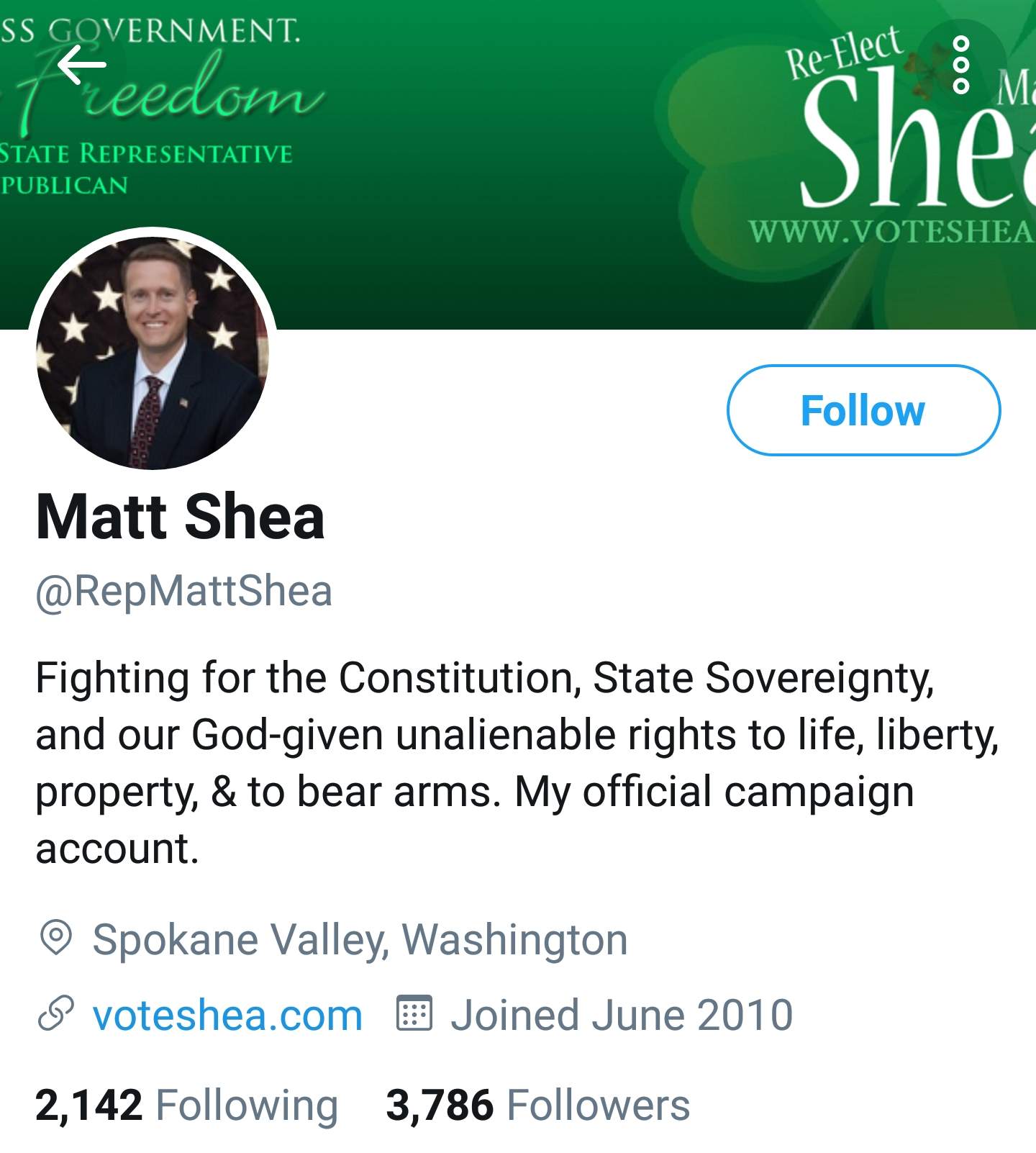Viewport: 1036px width, 1153px height.
Task: View the 3,786 Followers list
Action: (537, 1105)
